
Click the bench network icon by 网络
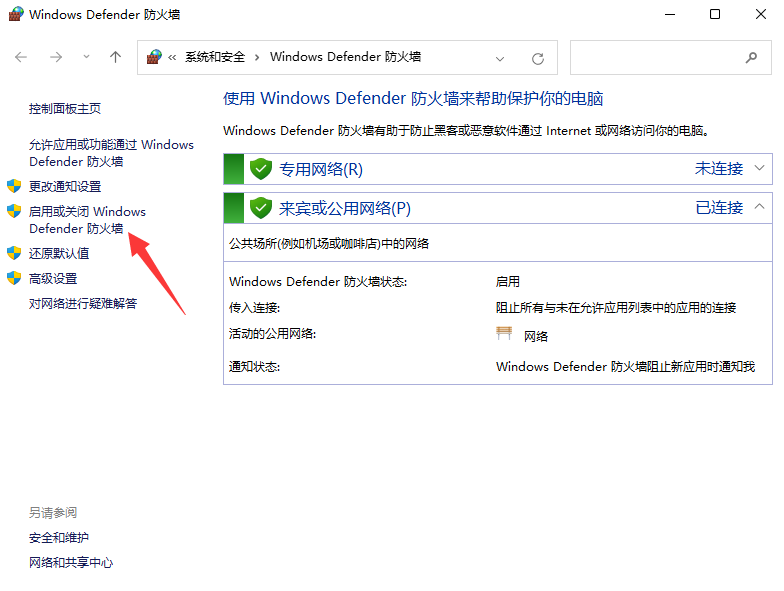(504, 334)
